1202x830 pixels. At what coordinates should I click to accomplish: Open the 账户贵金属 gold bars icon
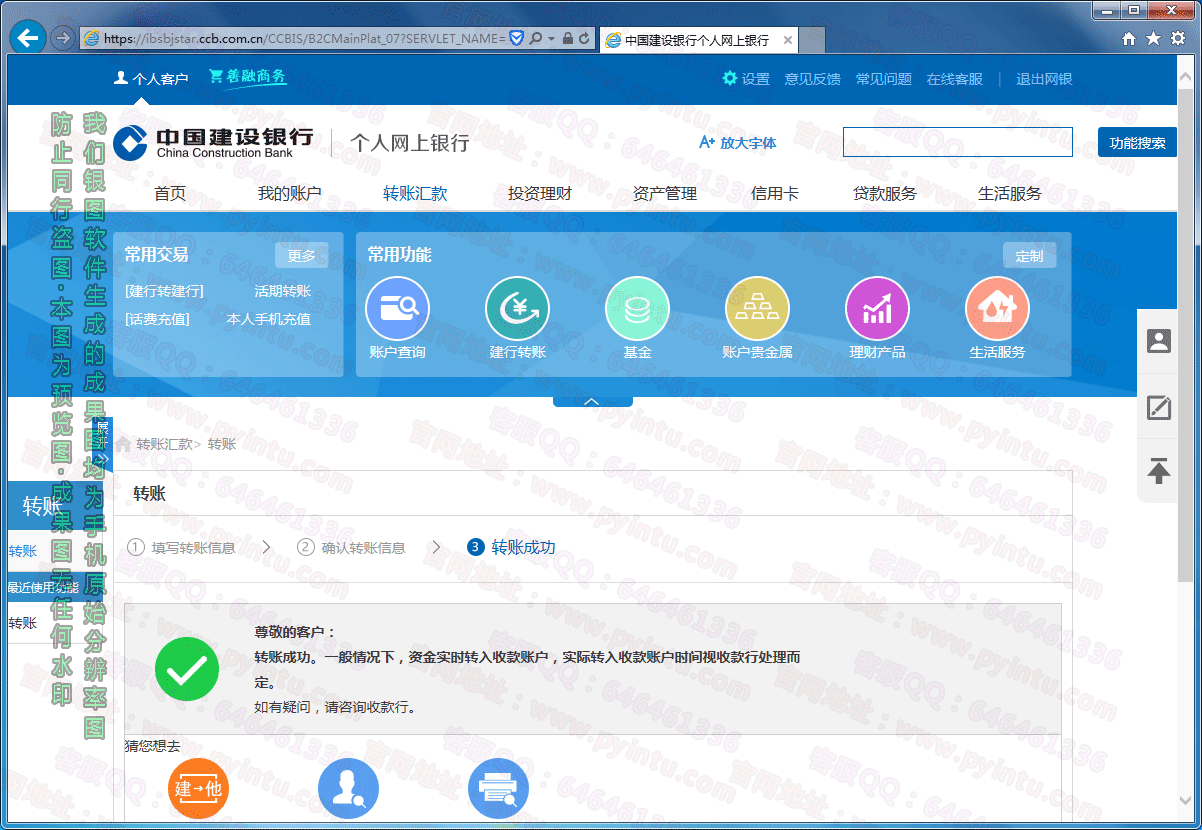pyautogui.click(x=757, y=308)
